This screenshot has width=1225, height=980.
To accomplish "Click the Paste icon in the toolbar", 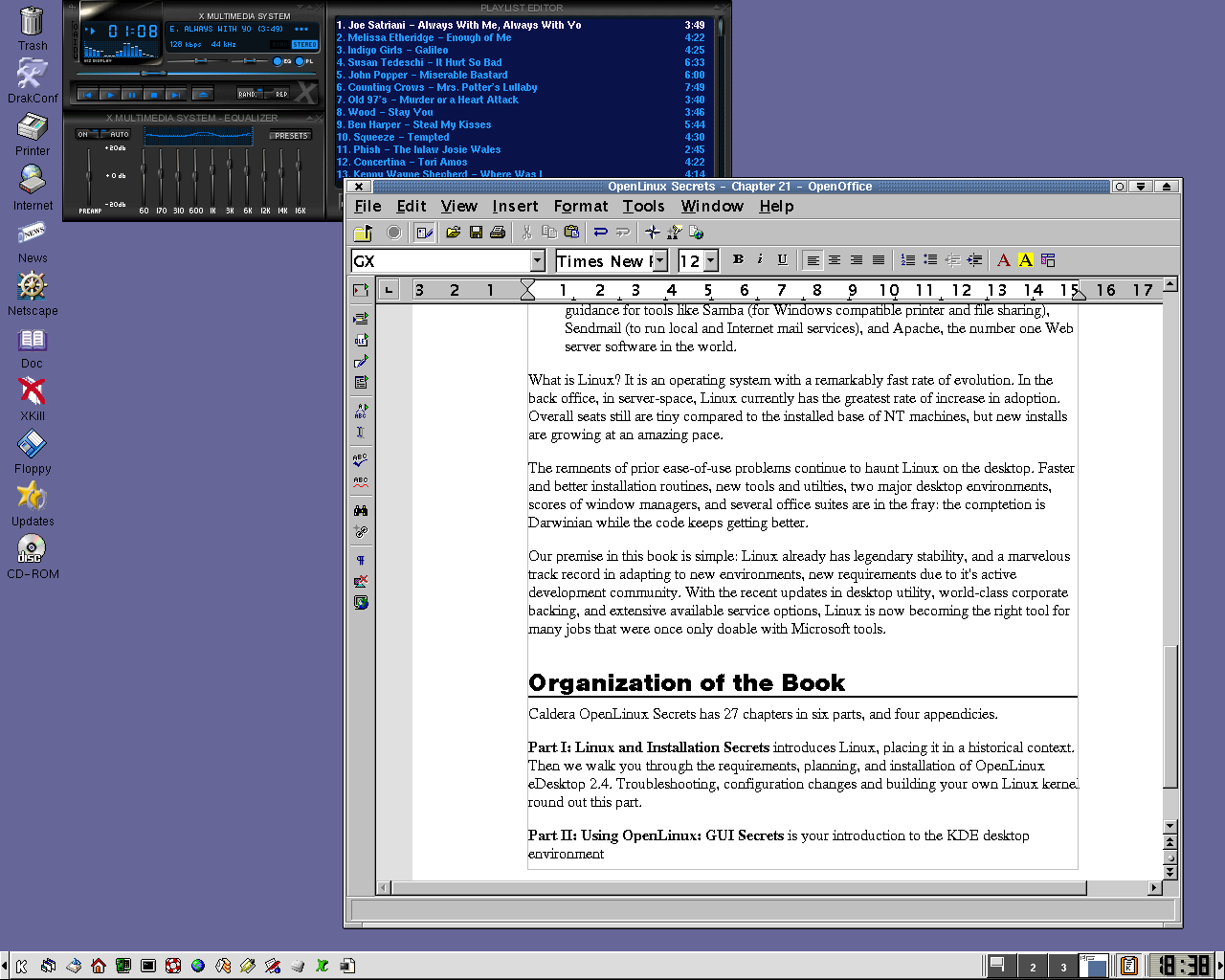I will pos(571,232).
